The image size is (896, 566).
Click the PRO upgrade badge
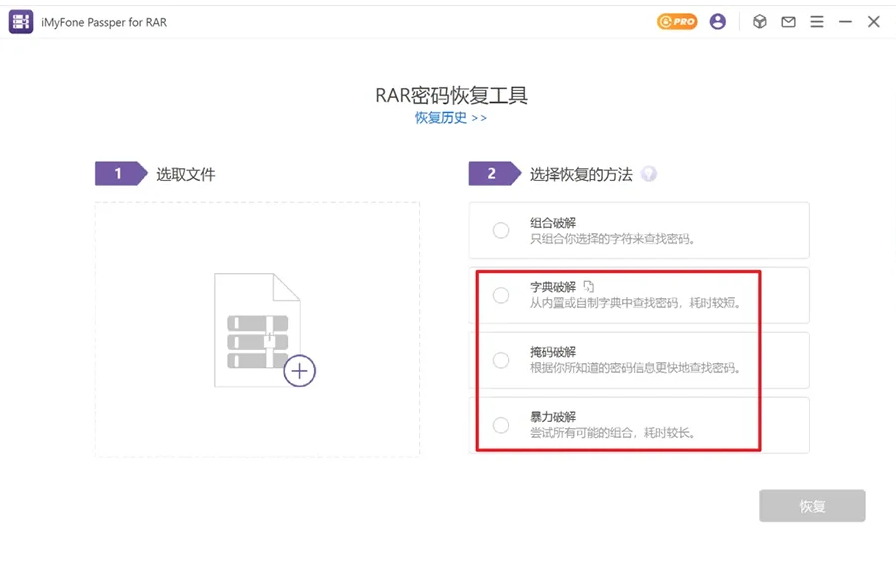click(677, 21)
